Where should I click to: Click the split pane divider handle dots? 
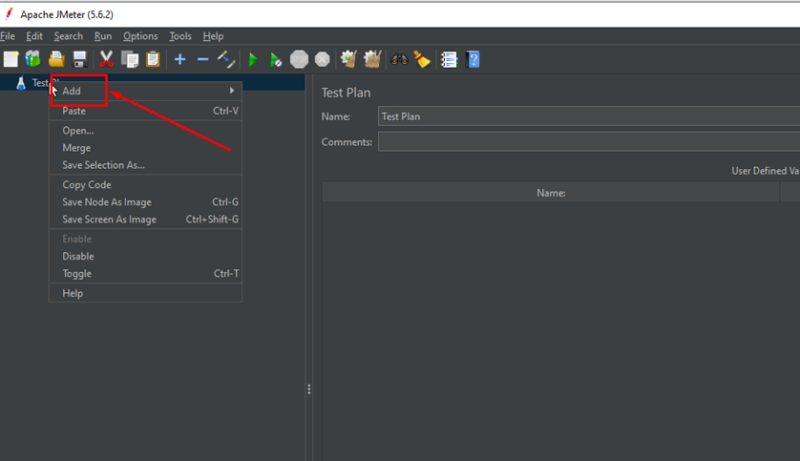coord(309,390)
